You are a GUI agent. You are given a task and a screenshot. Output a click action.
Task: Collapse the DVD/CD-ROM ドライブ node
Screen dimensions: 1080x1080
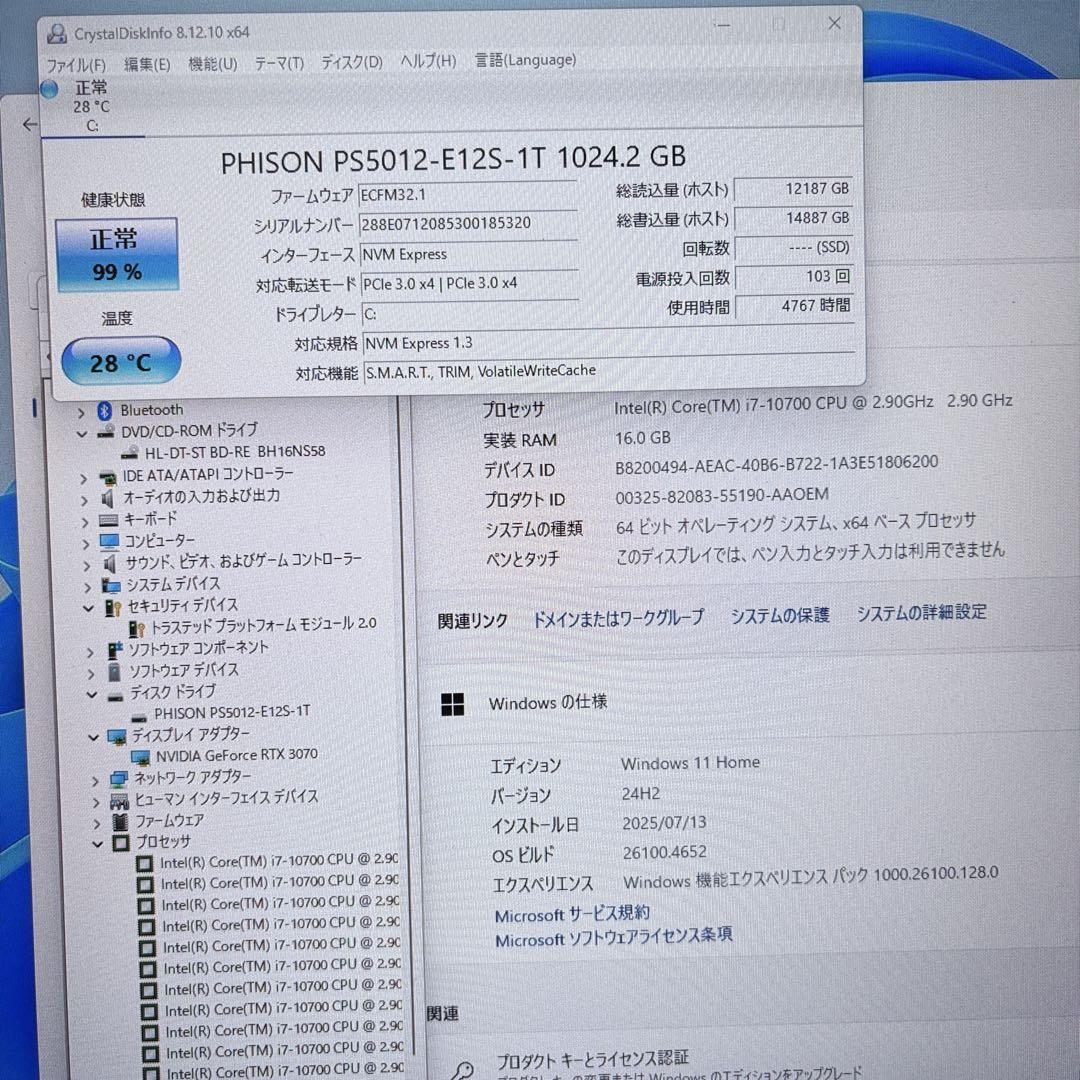[x=81, y=434]
